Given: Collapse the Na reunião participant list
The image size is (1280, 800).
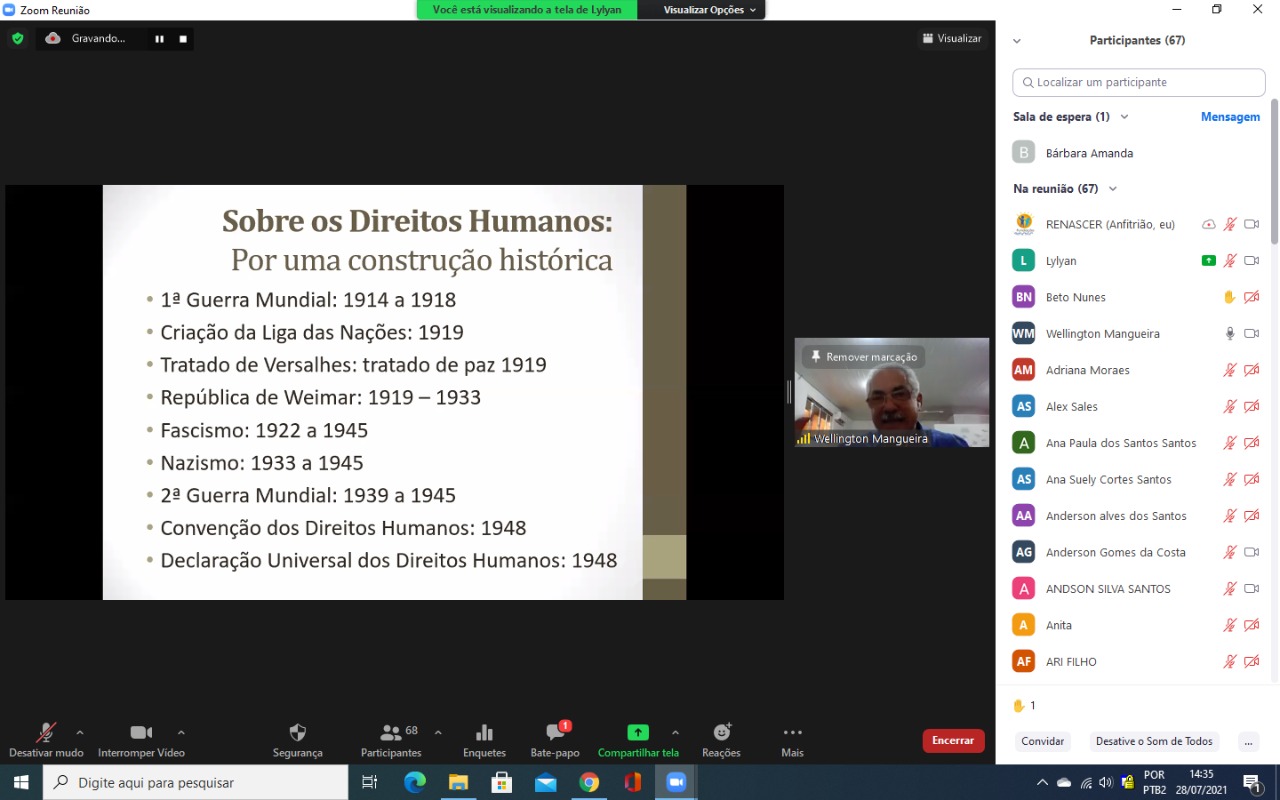Looking at the screenshot, I should (x=1112, y=189).
